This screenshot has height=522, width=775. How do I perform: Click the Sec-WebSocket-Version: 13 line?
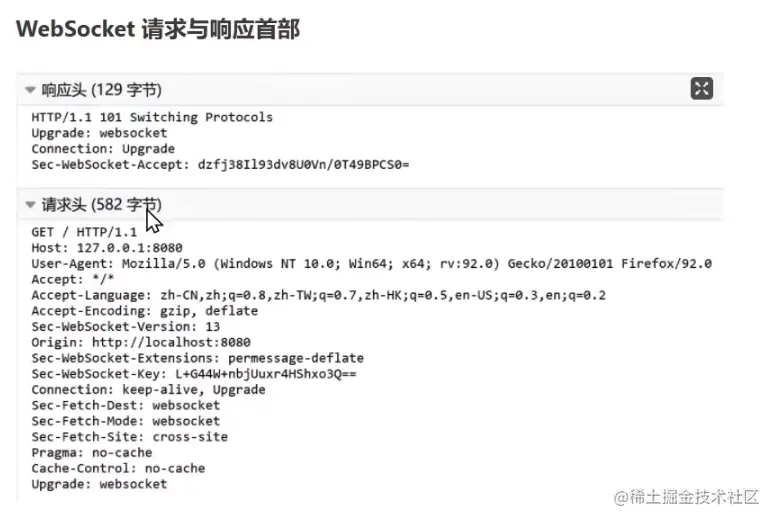click(125, 326)
